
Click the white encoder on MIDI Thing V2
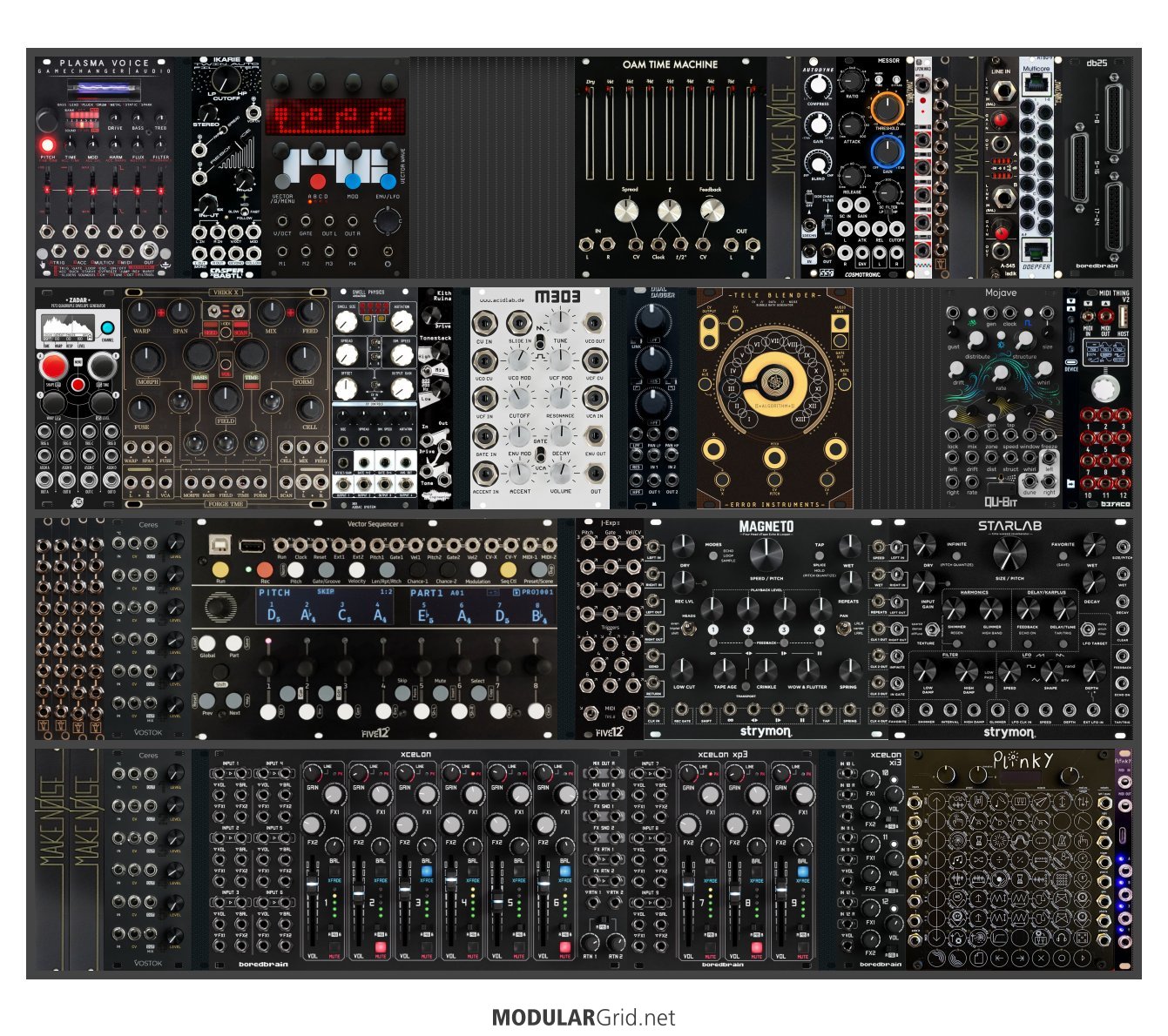pyautogui.click(x=1107, y=388)
